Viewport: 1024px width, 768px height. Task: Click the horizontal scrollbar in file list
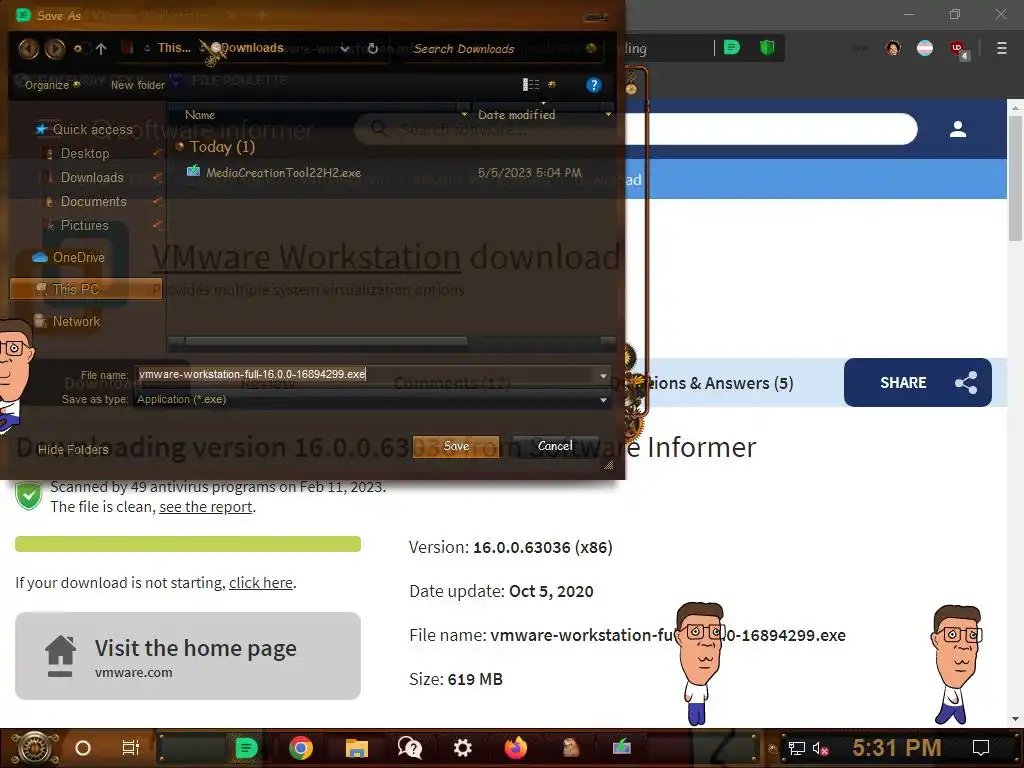(326, 341)
